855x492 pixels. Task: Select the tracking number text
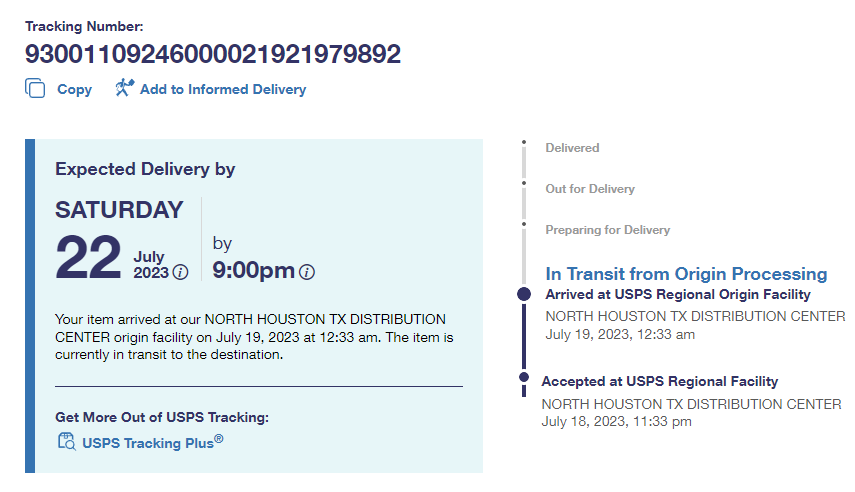click(212, 54)
